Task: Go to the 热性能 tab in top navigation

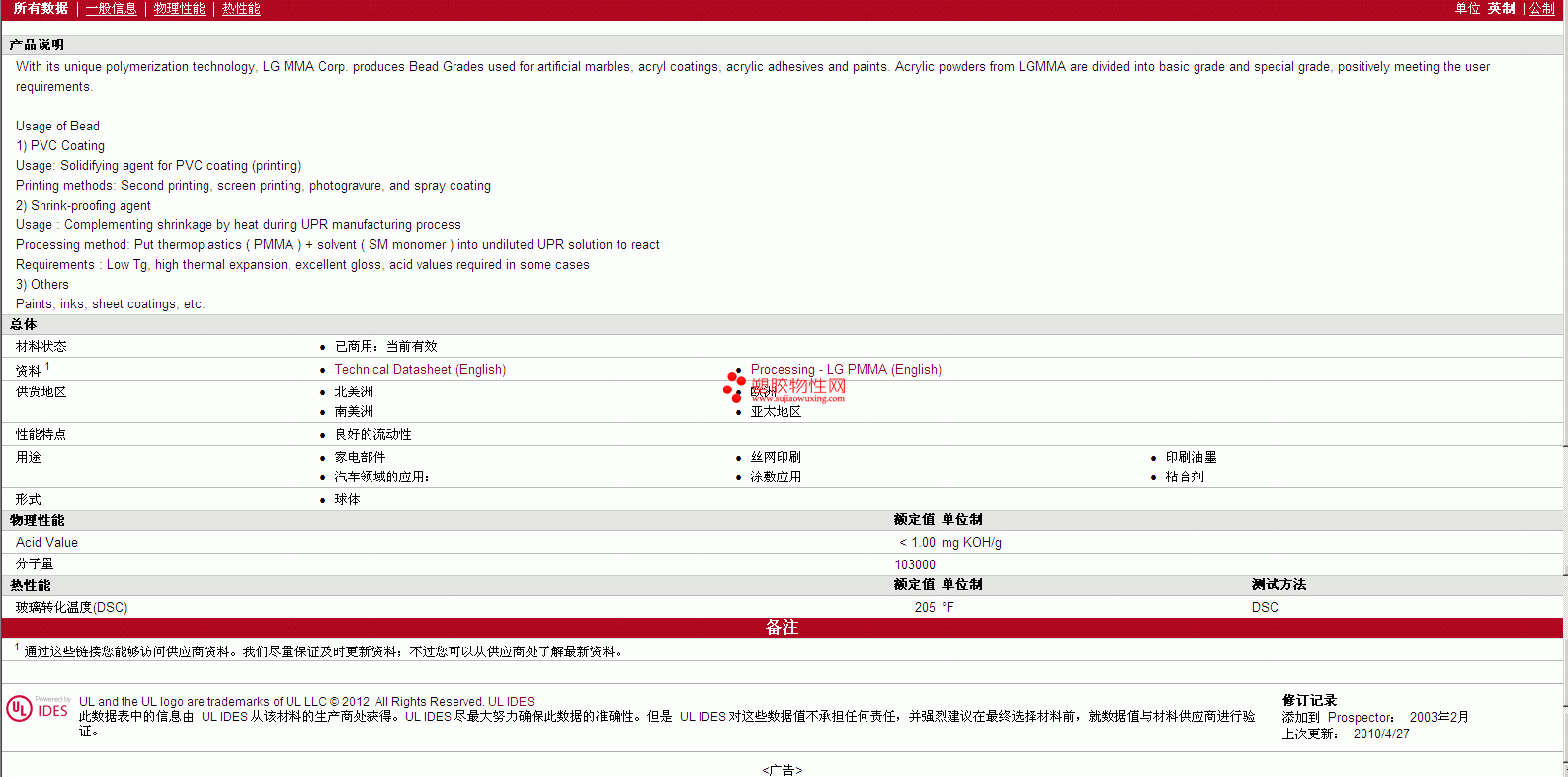Action: click(x=241, y=9)
